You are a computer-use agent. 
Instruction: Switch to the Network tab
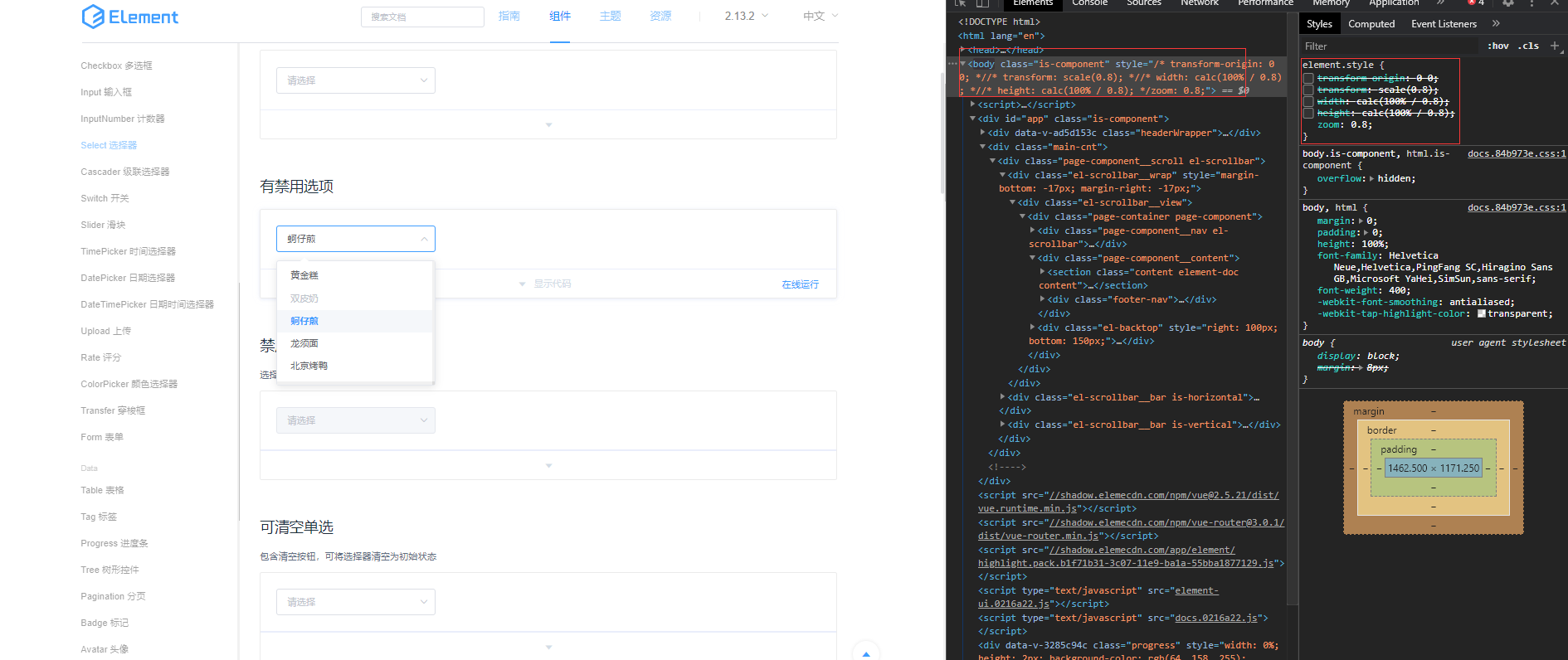click(1200, 3)
